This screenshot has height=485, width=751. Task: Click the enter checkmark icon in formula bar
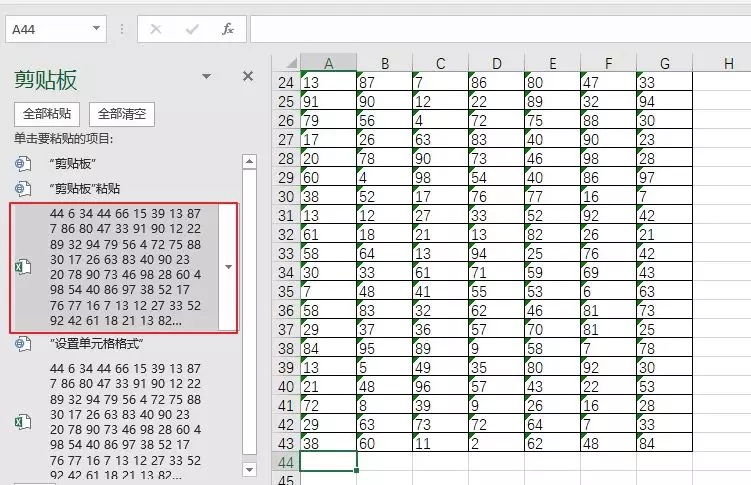coord(191,29)
